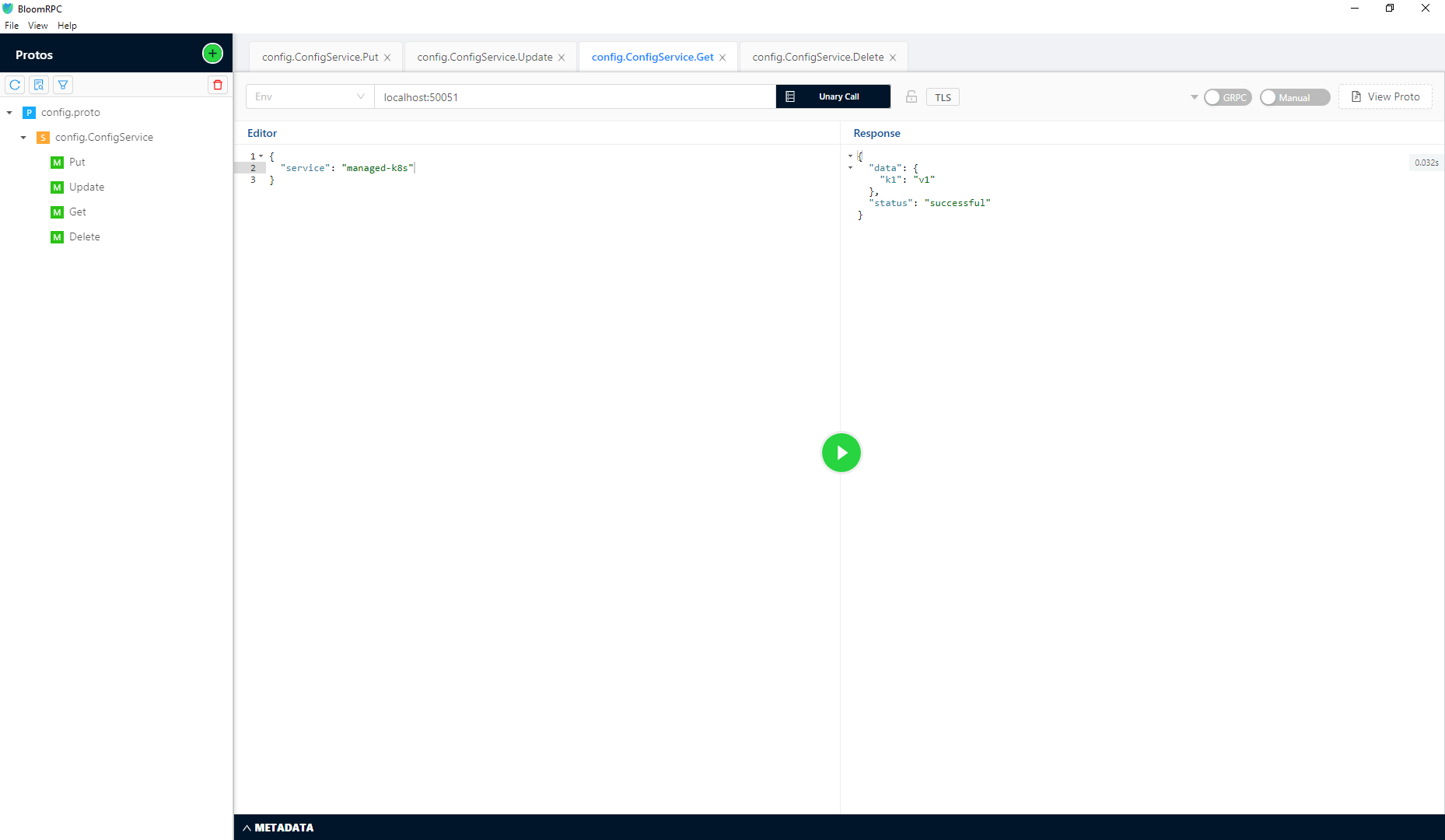The image size is (1445, 840).
Task: Collapse the config.ConfigService tree
Action: coord(23,137)
